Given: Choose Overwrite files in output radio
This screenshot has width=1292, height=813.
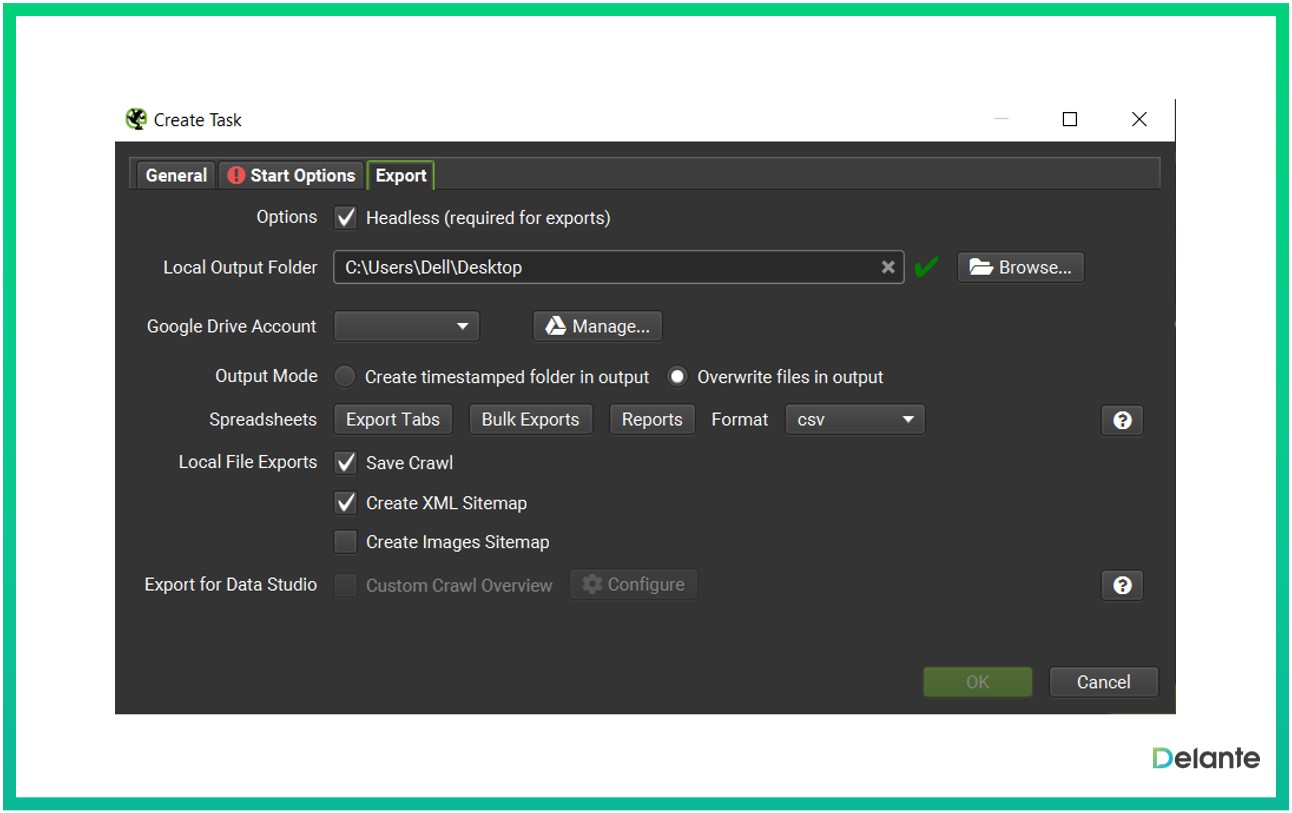Looking at the screenshot, I should click(x=678, y=377).
